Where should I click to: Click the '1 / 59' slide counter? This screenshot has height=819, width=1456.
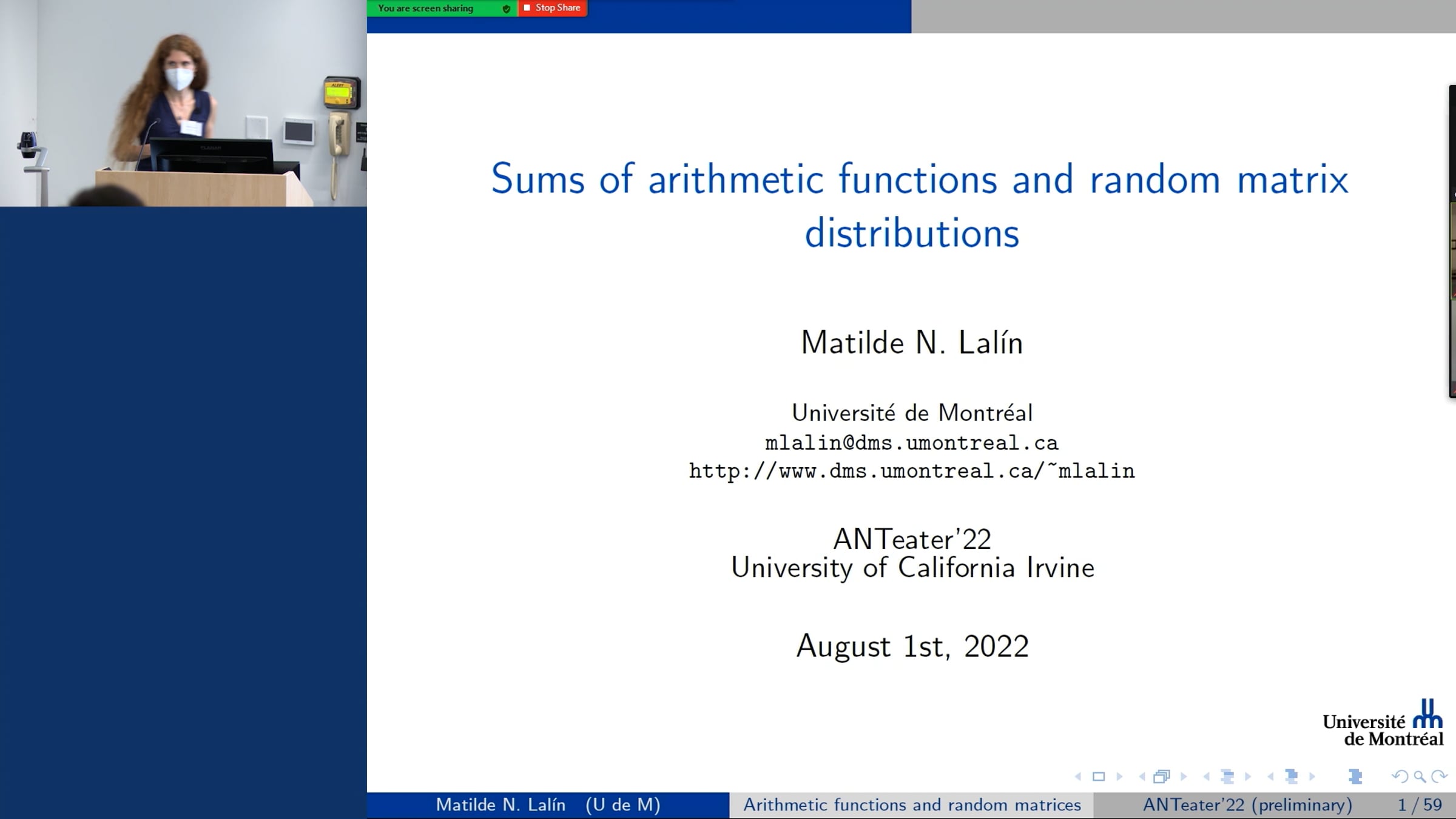click(1420, 805)
